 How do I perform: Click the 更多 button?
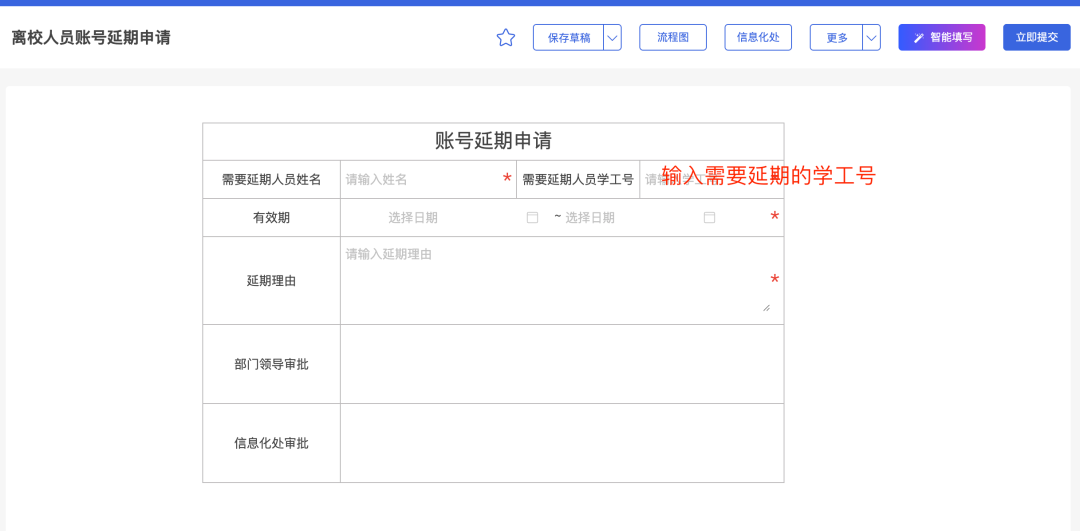pyautogui.click(x=837, y=38)
